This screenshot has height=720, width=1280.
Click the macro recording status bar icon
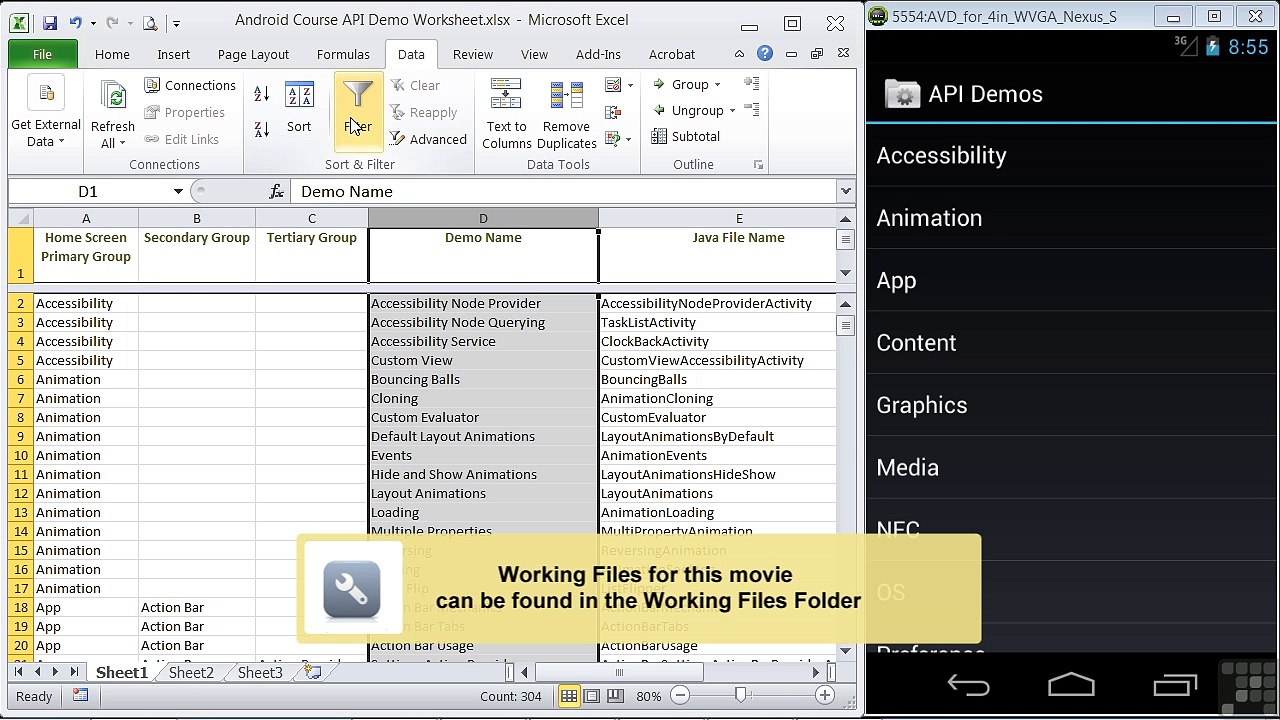tap(81, 696)
